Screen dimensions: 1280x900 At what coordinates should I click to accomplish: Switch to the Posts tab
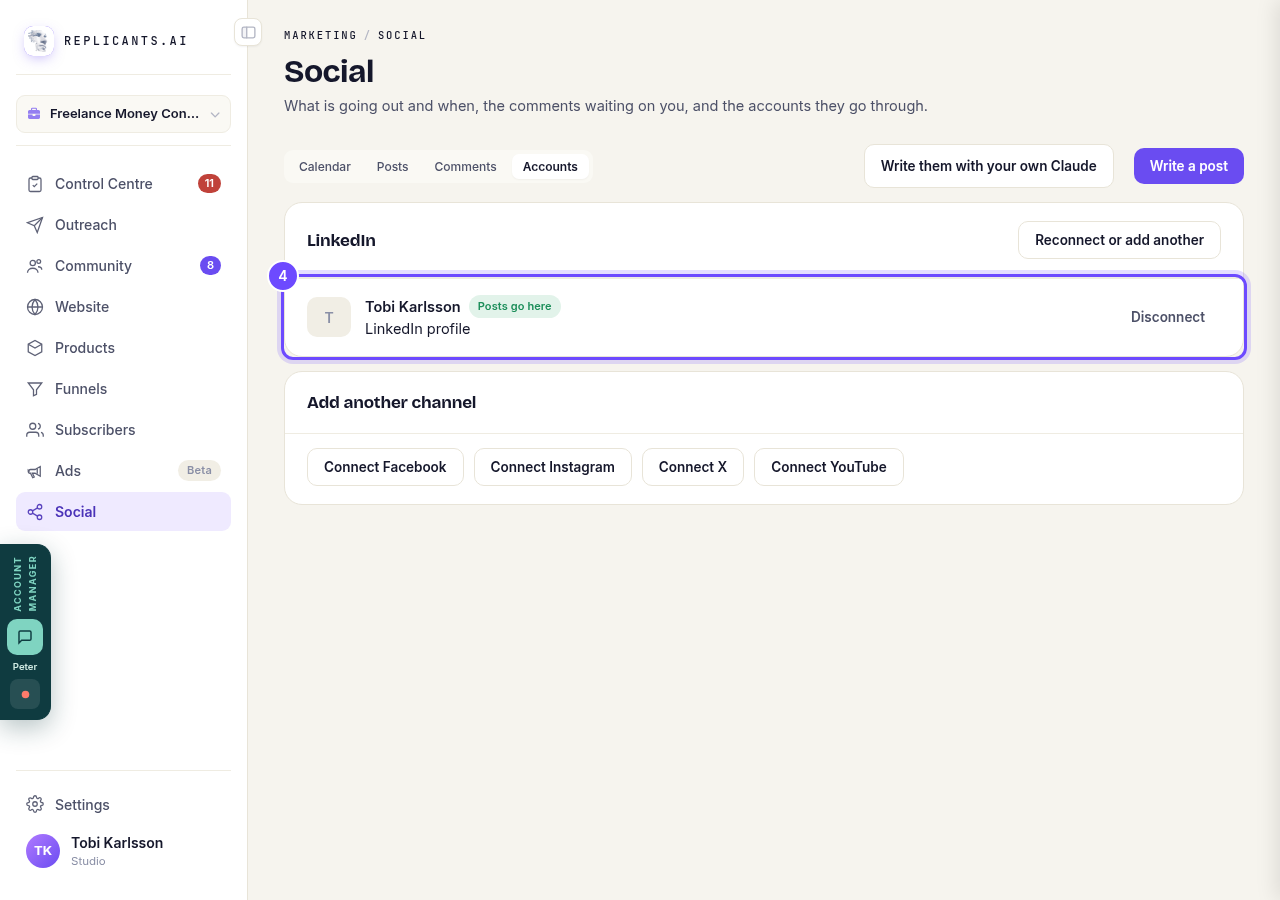392,167
